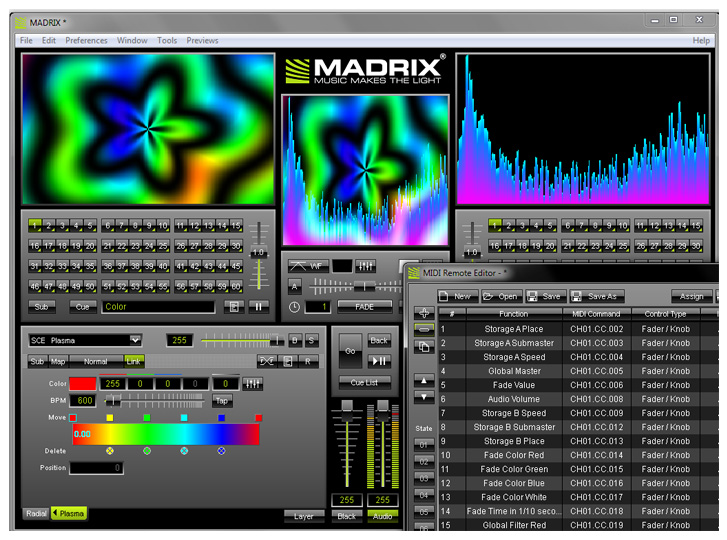This screenshot has height=540, width=727.
Task: Select the Fade Color Green row
Action: [x=578, y=469]
